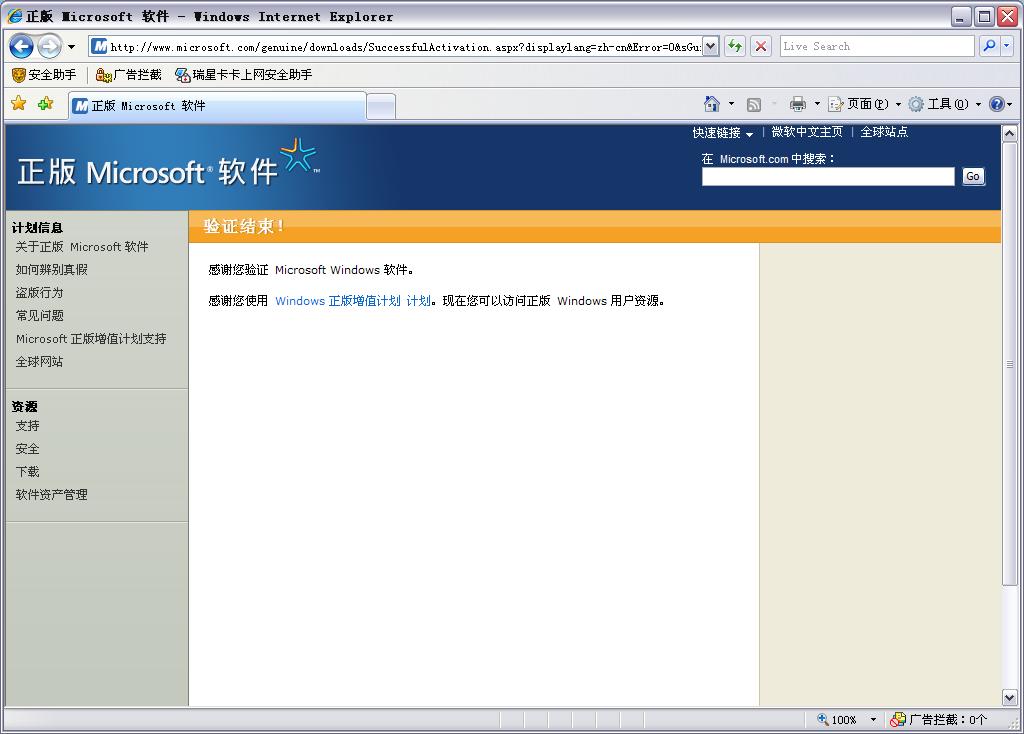Open the 常见问题 sidebar link
Screen dimensions: 1024x734
(x=39, y=315)
